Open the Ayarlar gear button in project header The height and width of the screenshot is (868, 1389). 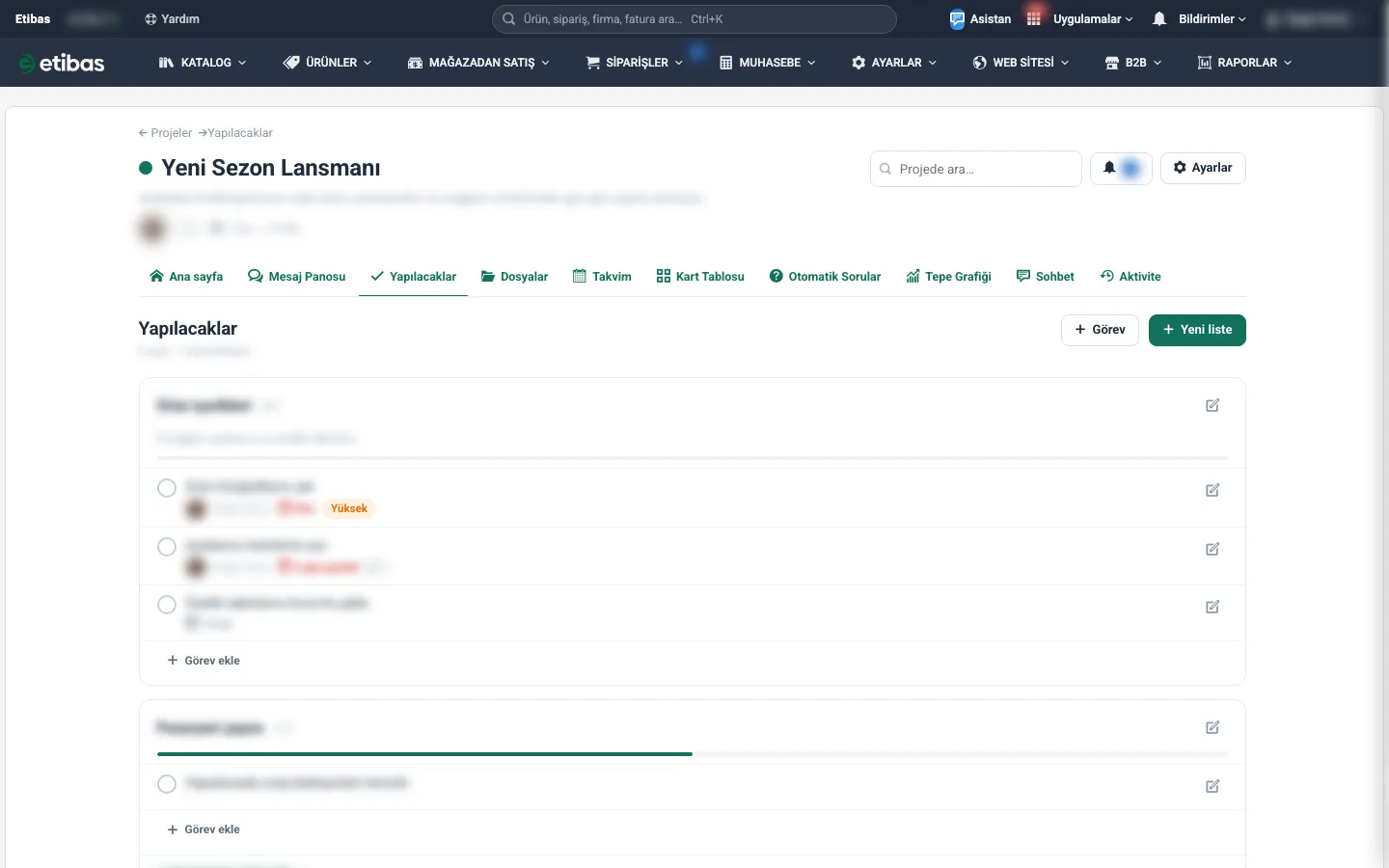[1203, 168]
